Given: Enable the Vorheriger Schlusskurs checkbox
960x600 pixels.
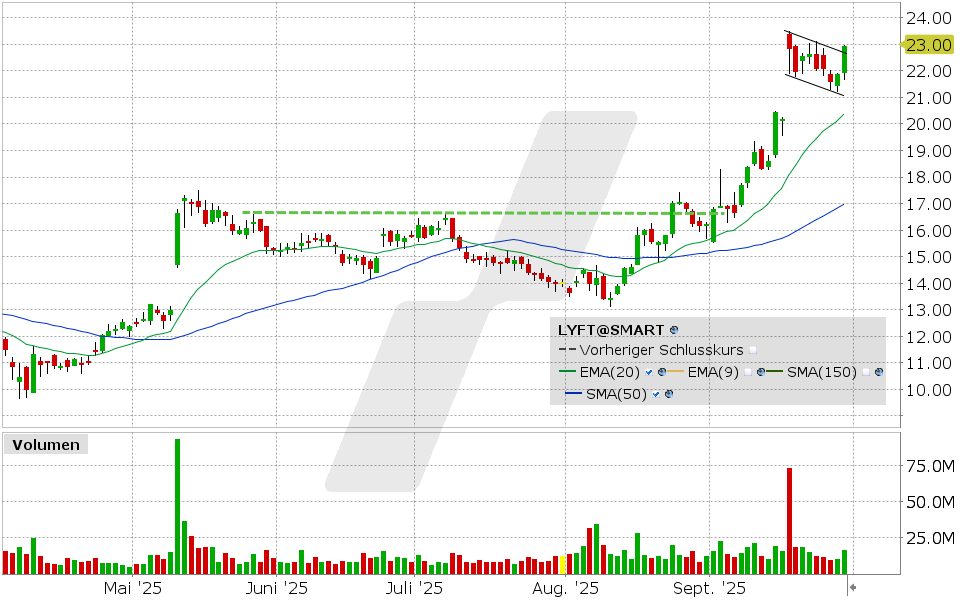Looking at the screenshot, I should click(753, 350).
